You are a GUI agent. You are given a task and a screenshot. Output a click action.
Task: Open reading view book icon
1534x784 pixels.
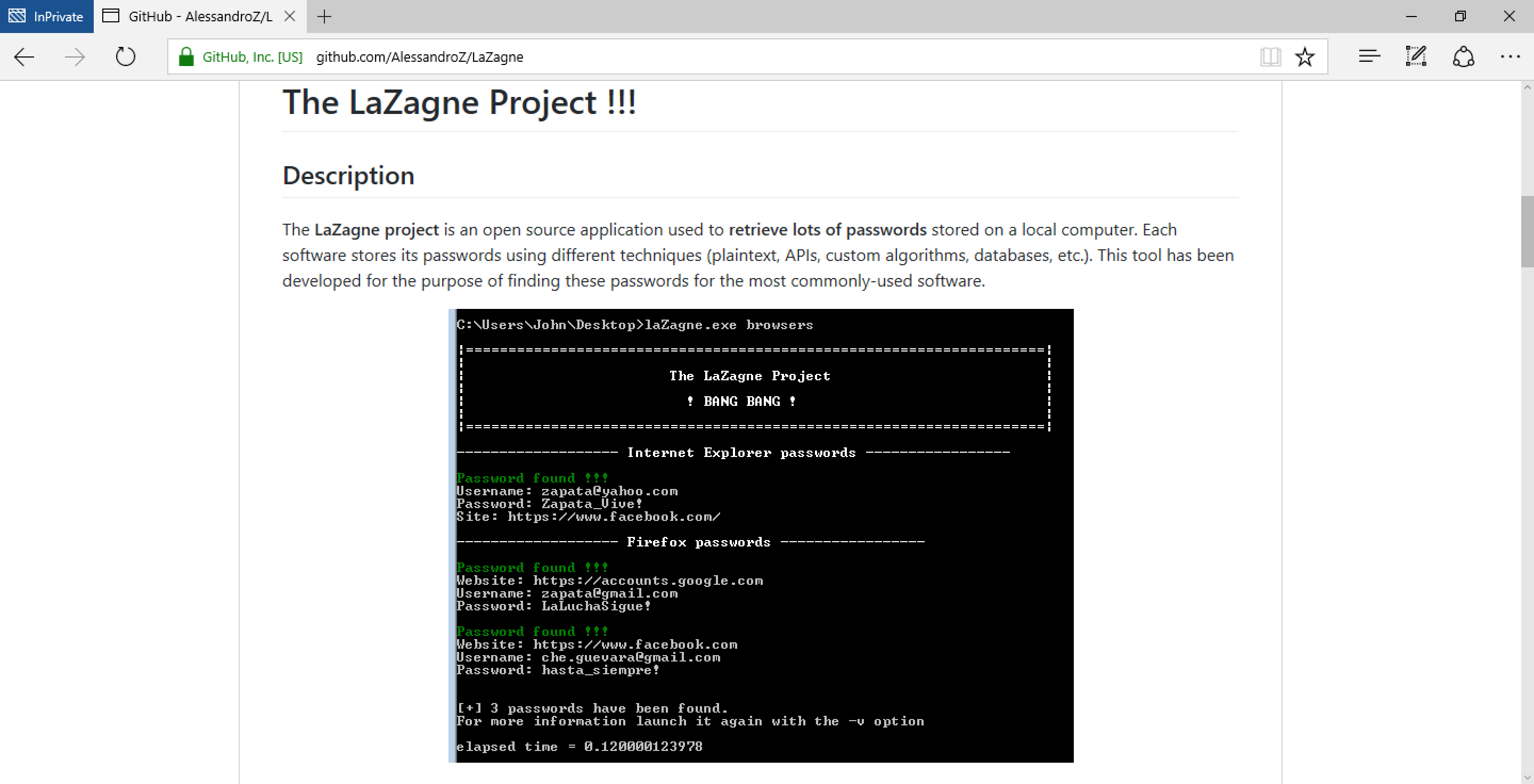[1270, 57]
